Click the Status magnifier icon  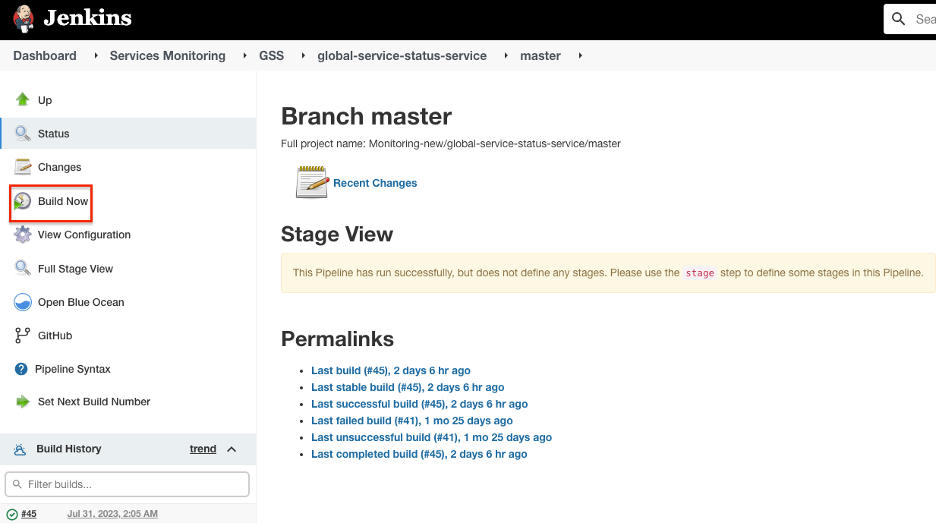pos(23,133)
